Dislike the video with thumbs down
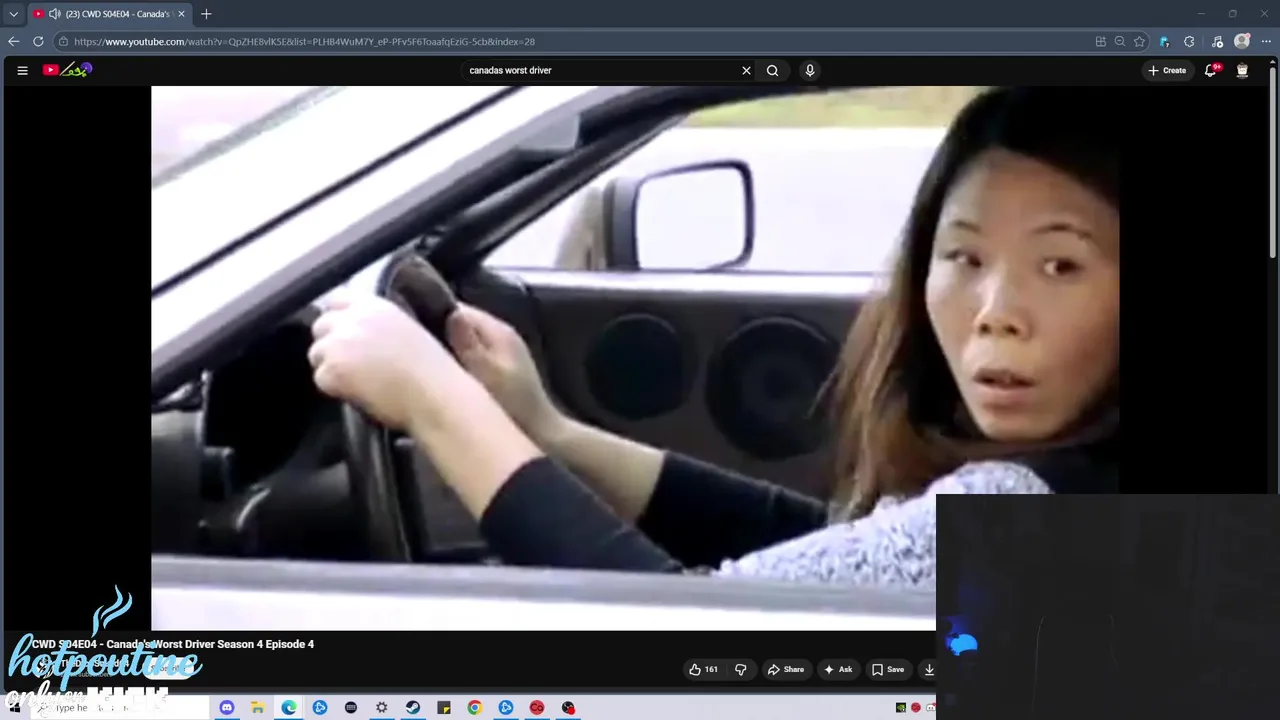Viewport: 1280px width, 720px height. (x=741, y=670)
